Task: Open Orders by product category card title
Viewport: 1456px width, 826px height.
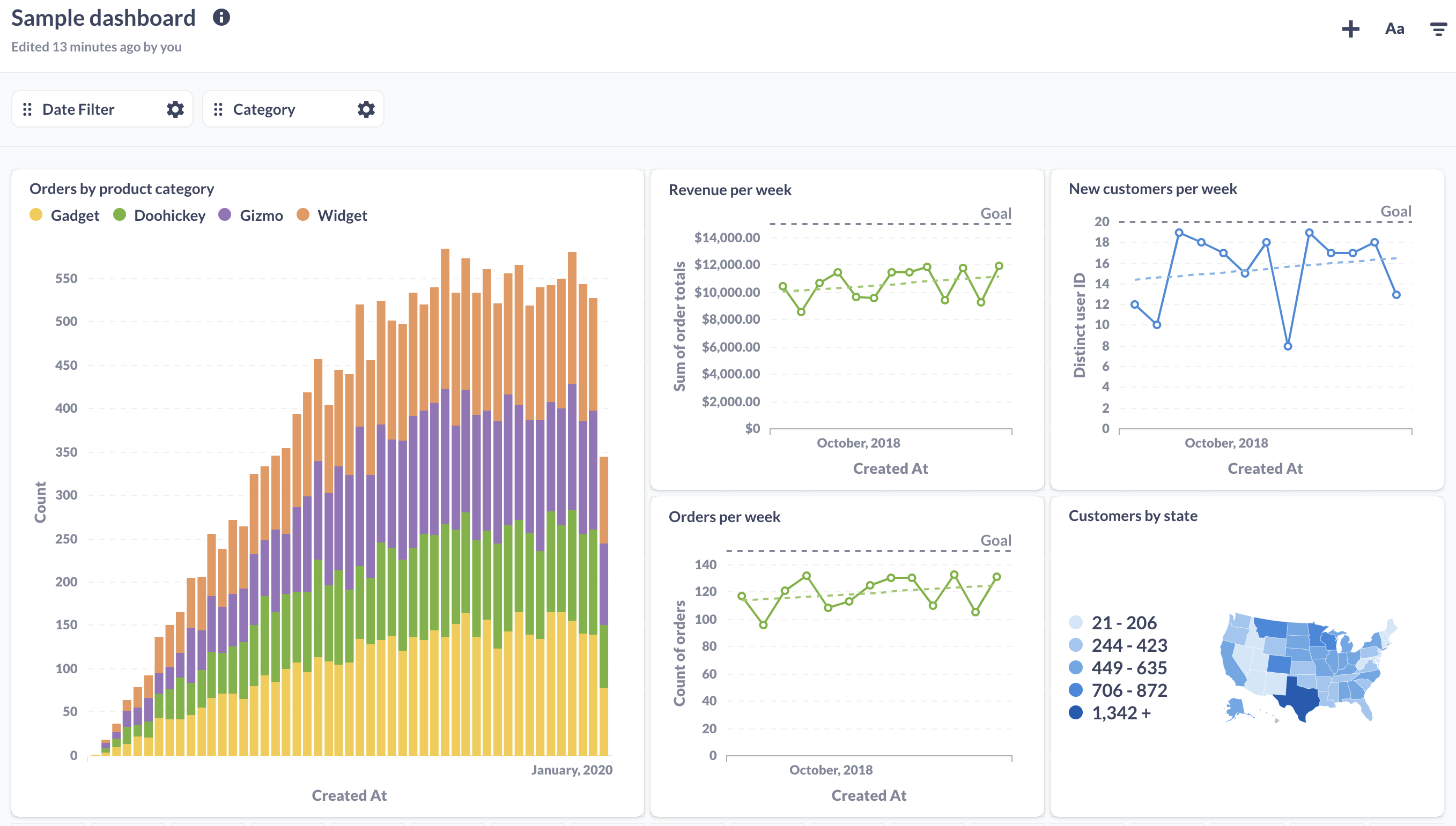Action: click(x=121, y=189)
